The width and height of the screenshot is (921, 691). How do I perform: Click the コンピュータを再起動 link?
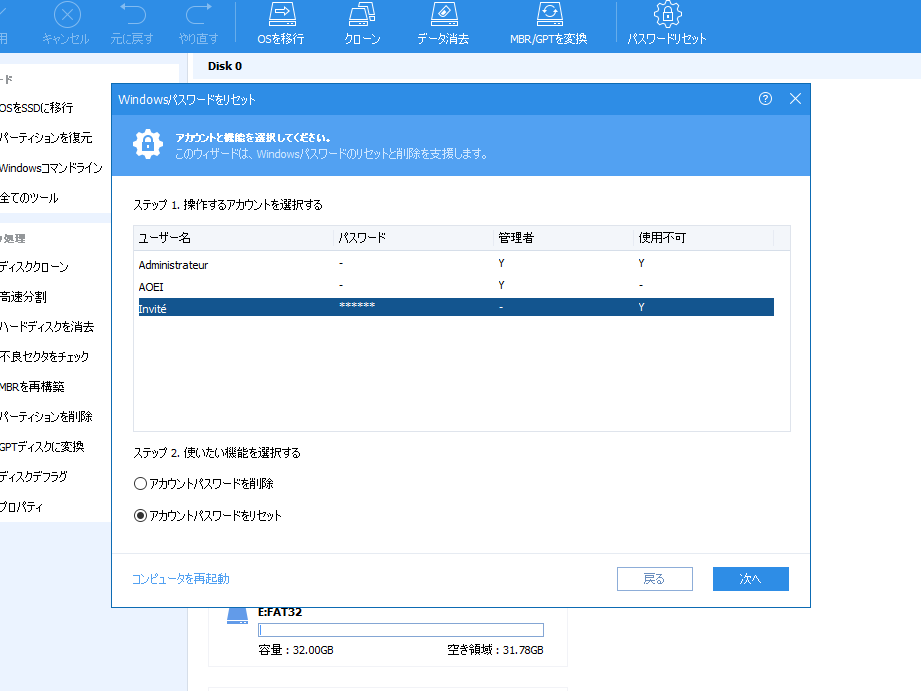[181, 579]
